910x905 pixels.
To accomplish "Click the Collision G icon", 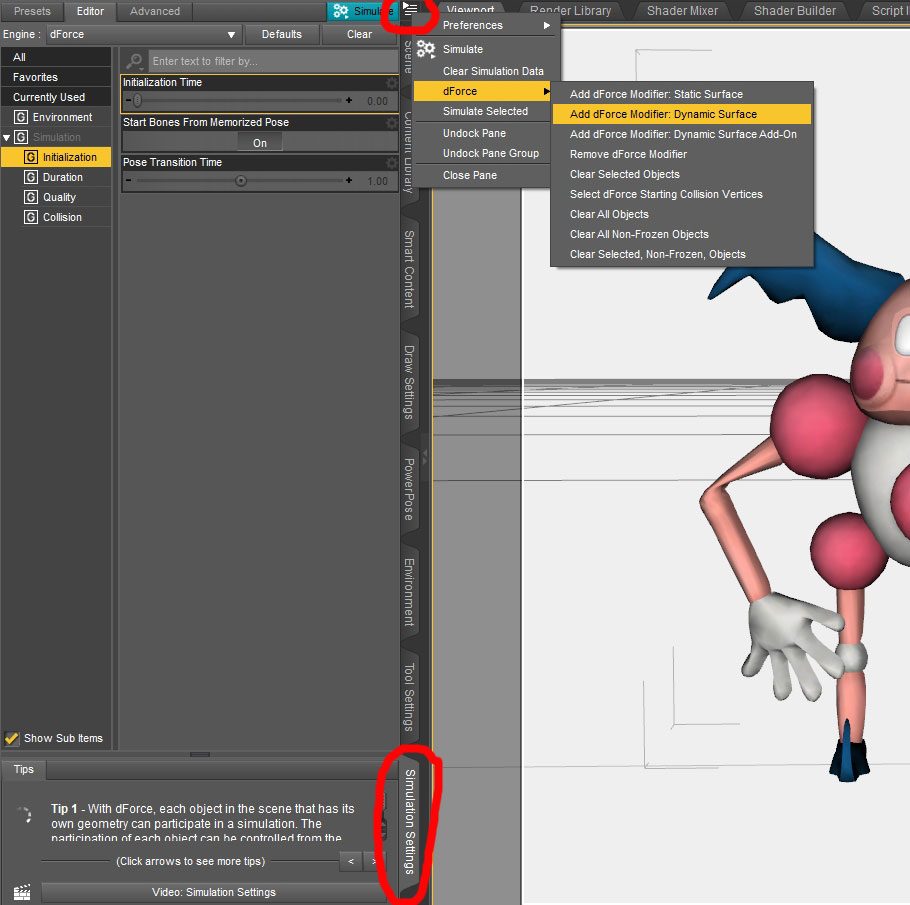I will point(31,218).
